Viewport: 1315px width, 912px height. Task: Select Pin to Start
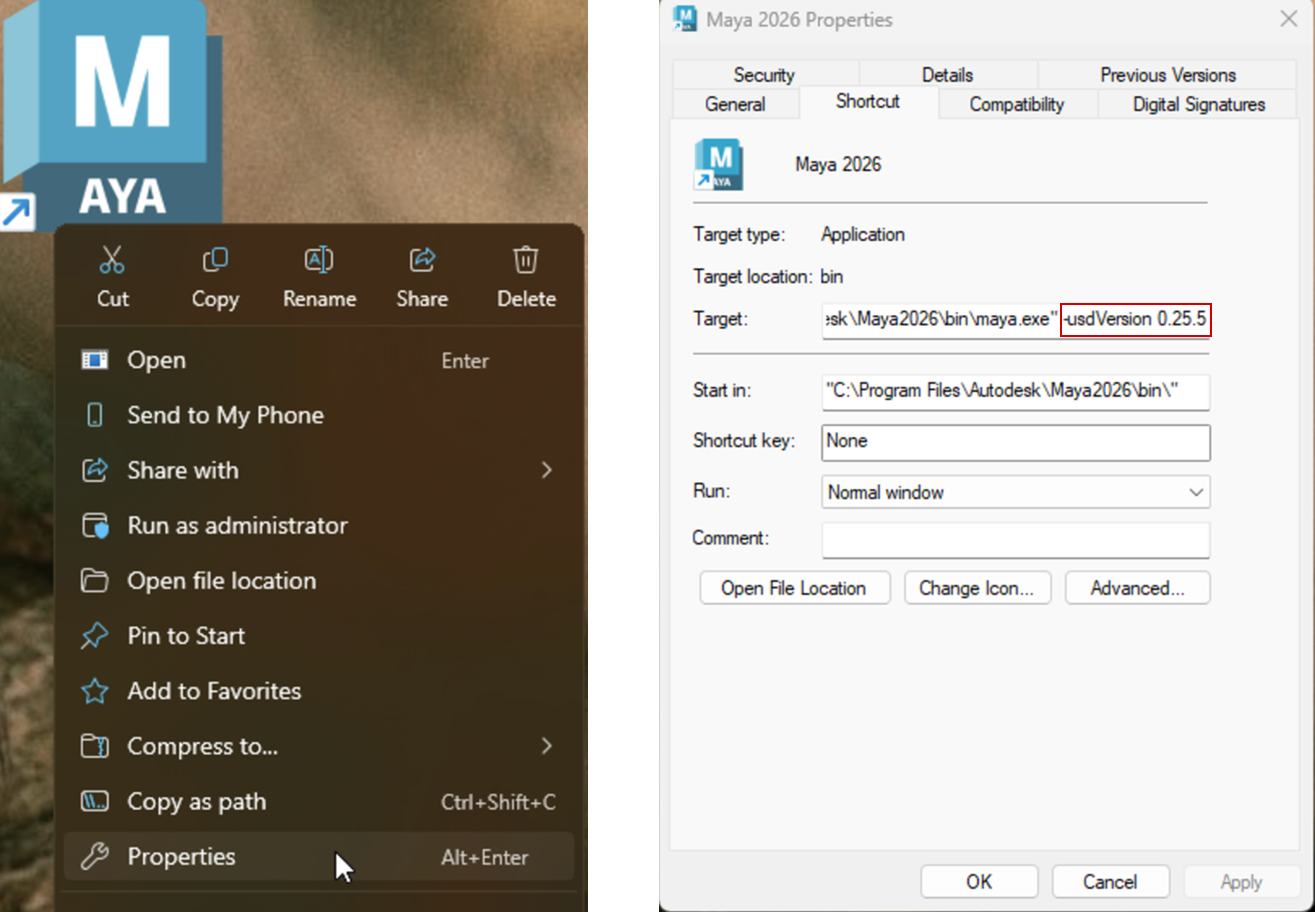click(x=319, y=636)
